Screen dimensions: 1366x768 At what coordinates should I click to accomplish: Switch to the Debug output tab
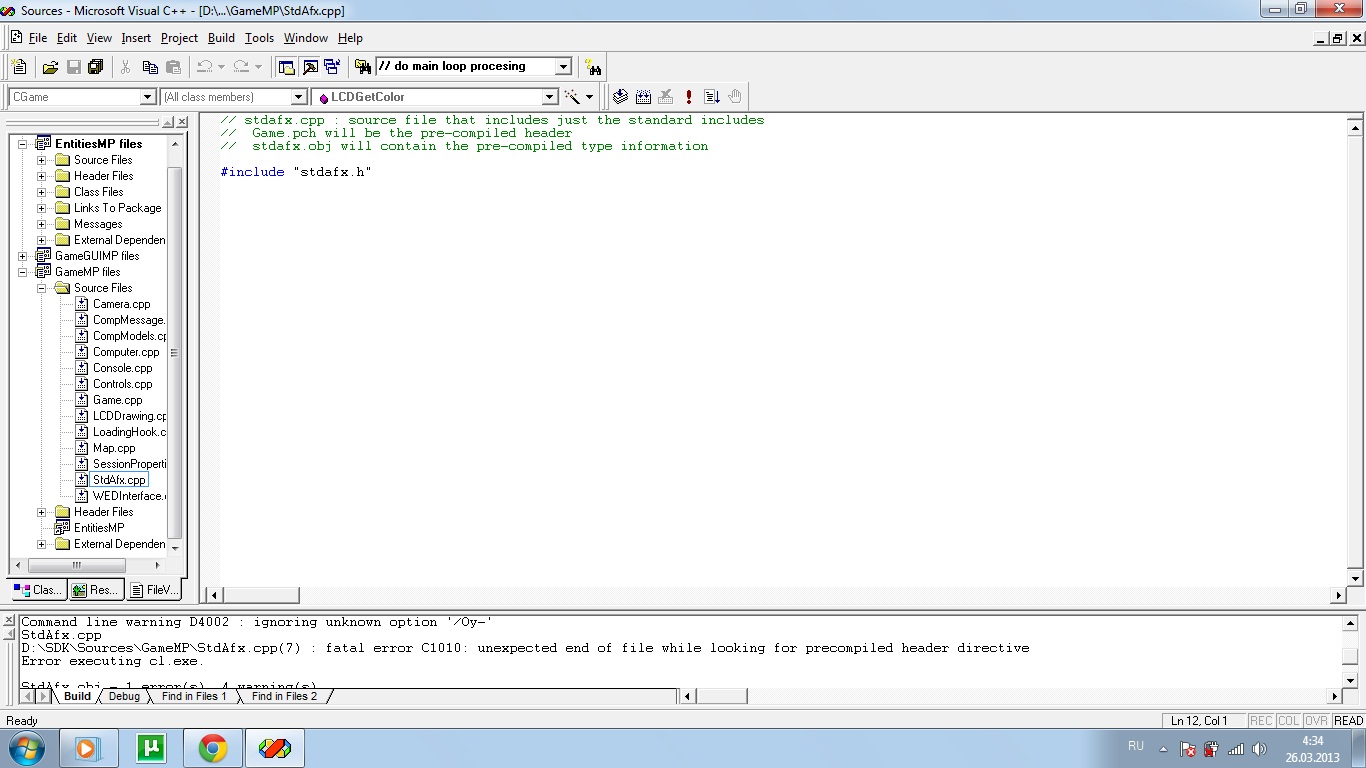point(124,696)
